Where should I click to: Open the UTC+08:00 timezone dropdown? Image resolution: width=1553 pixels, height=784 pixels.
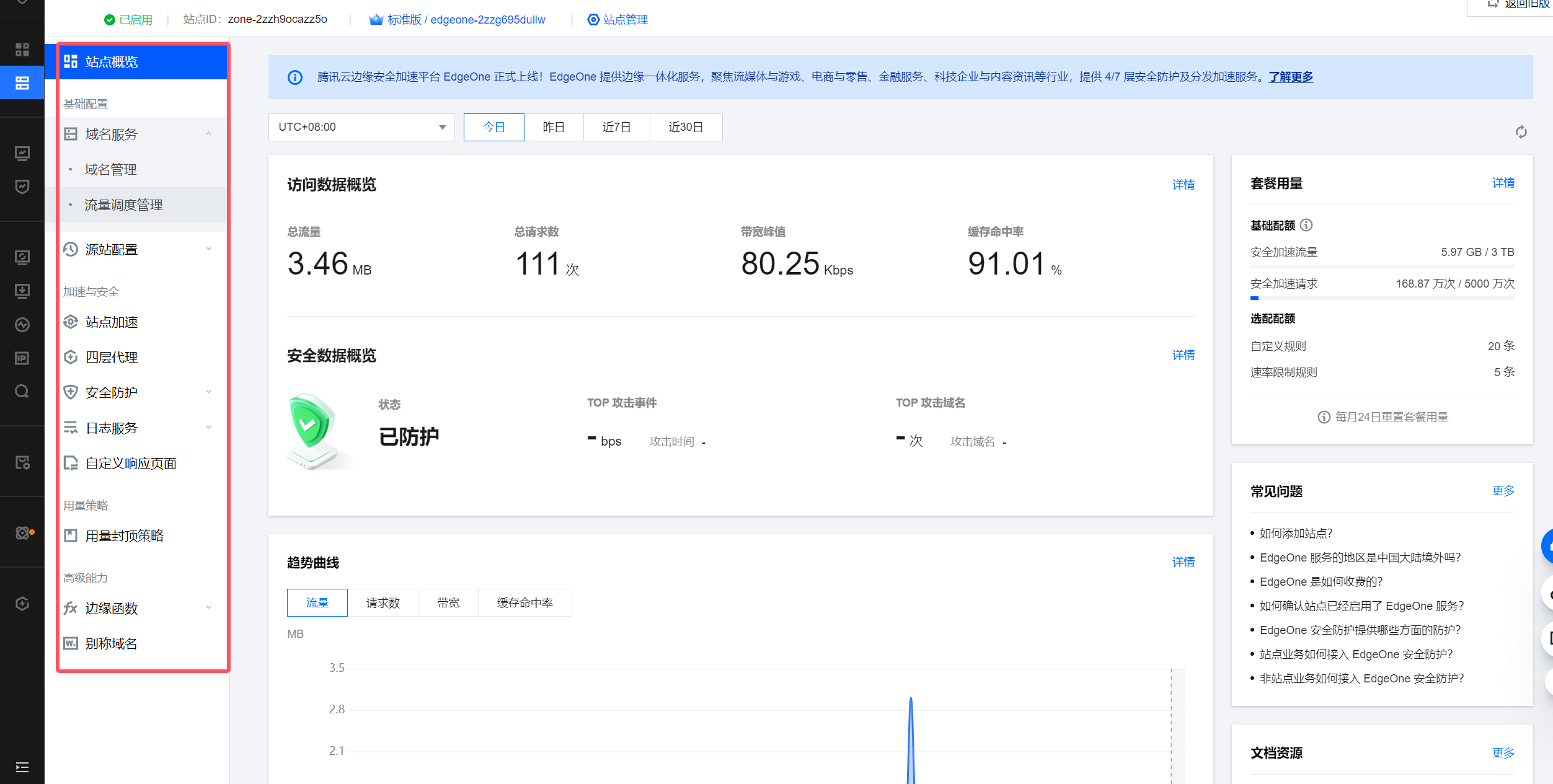(x=361, y=127)
